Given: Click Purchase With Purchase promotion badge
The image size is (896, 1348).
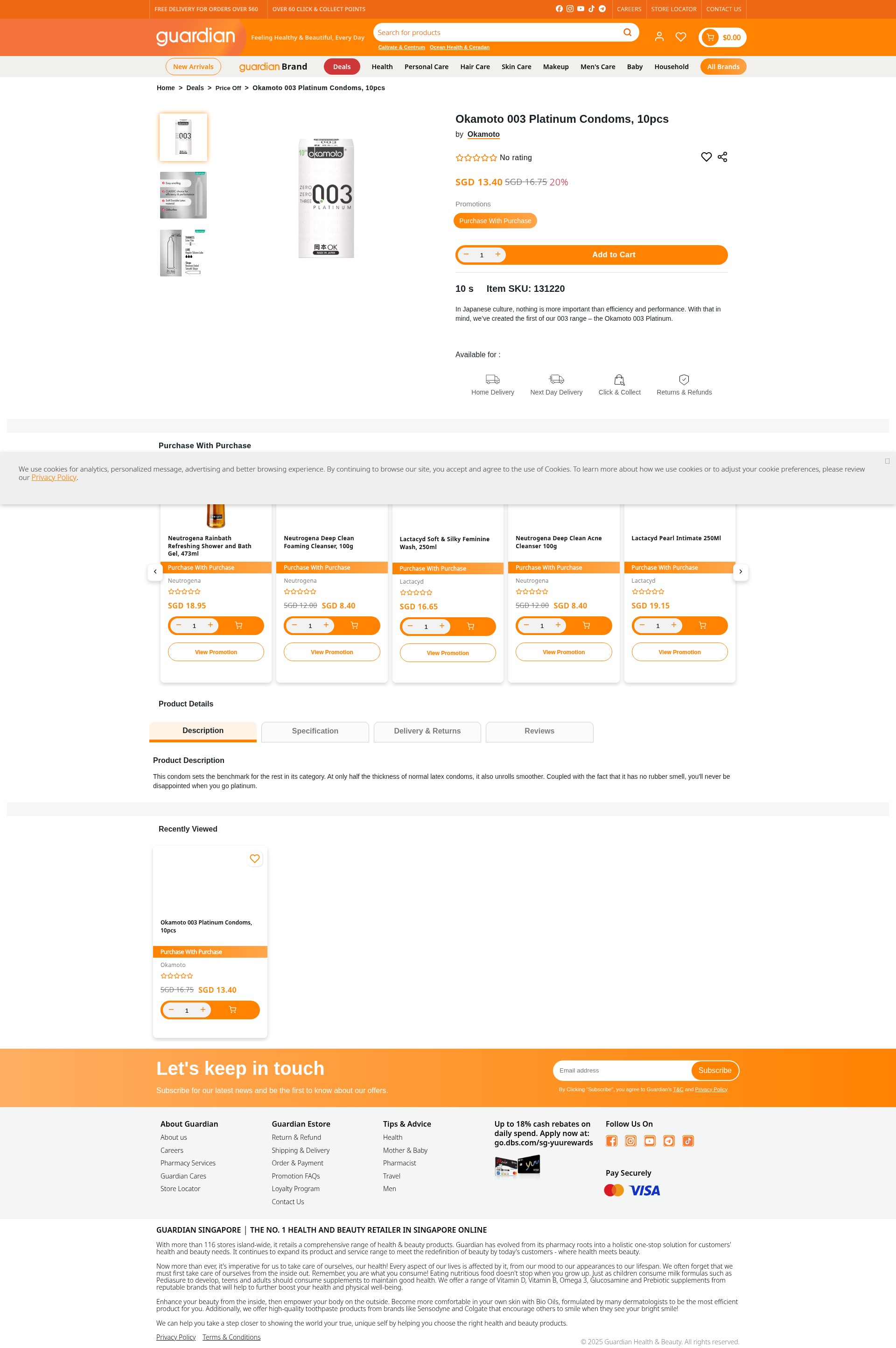Looking at the screenshot, I should [x=495, y=221].
